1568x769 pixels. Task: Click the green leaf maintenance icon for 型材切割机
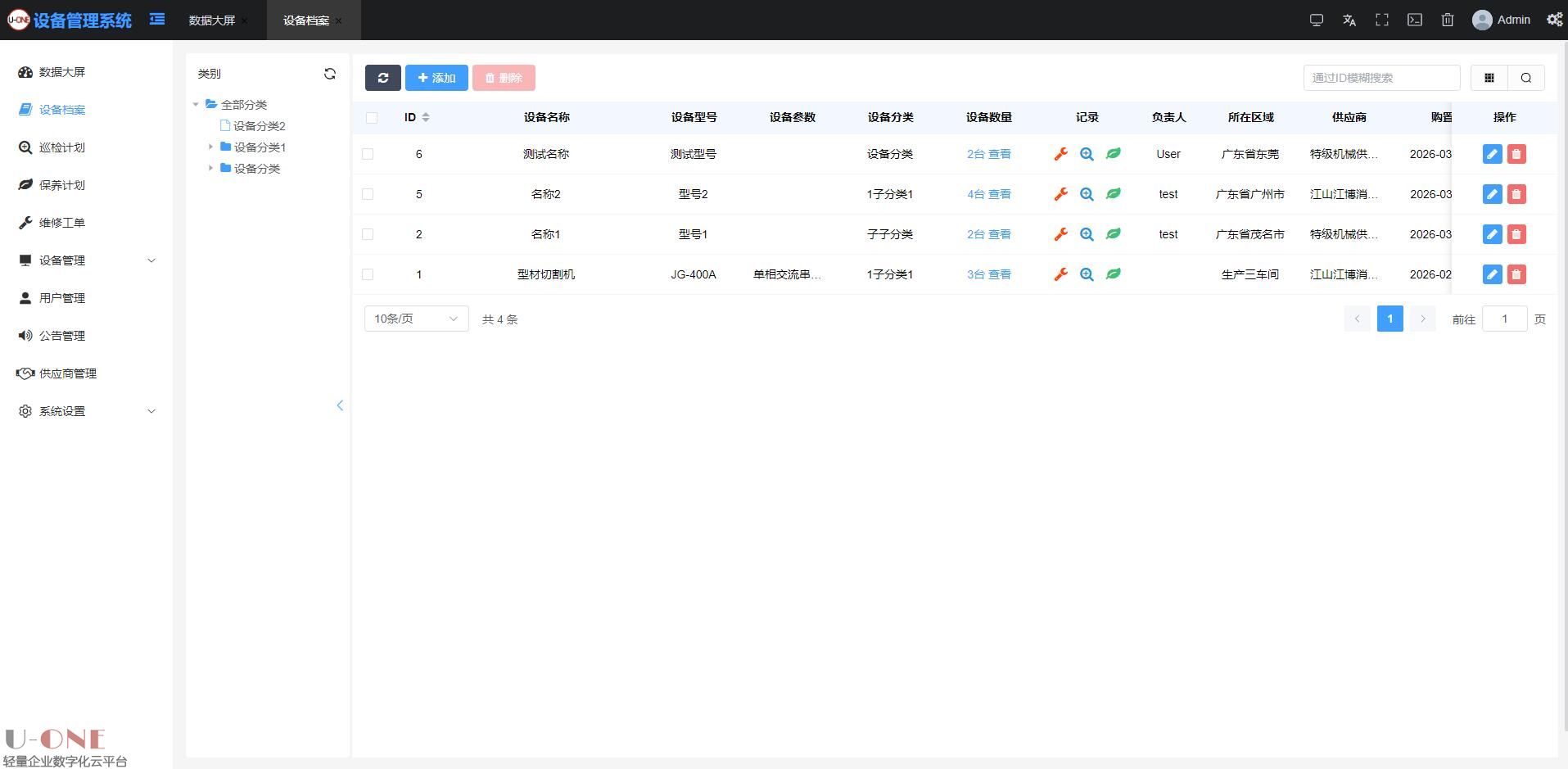coord(1113,274)
